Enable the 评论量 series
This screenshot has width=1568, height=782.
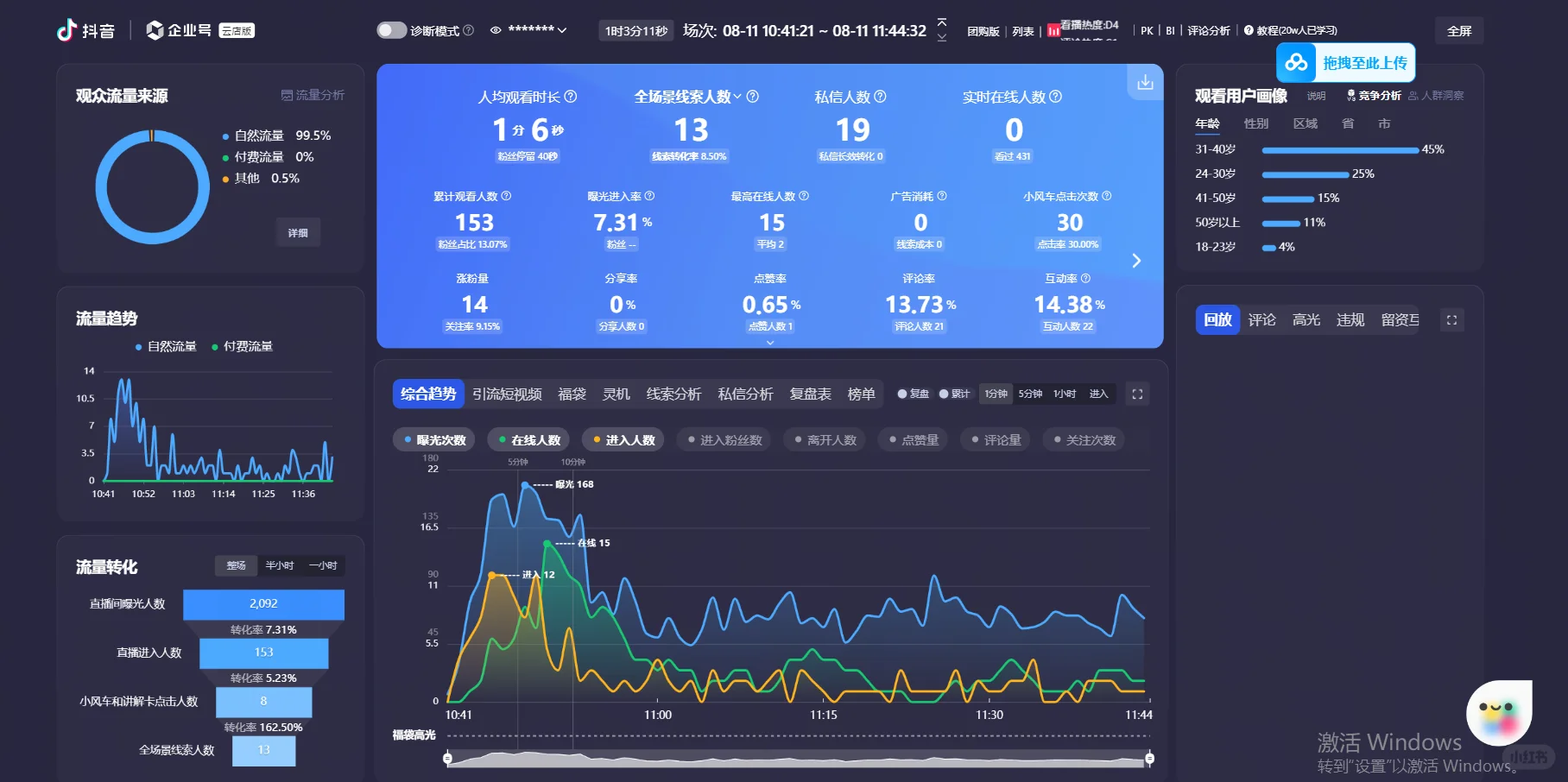click(x=996, y=440)
